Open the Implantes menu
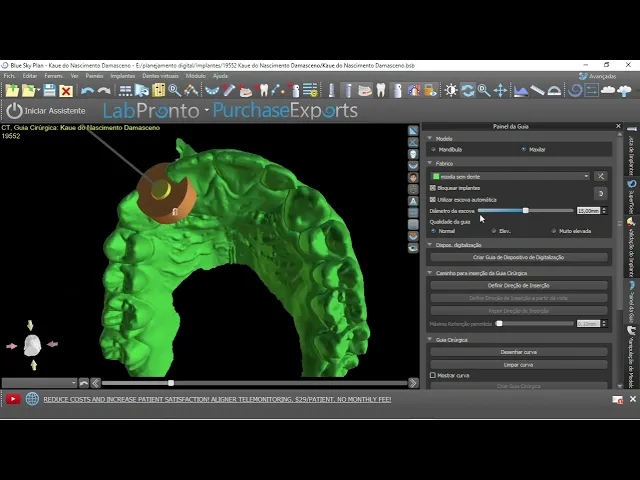The image size is (640, 480). (122, 76)
